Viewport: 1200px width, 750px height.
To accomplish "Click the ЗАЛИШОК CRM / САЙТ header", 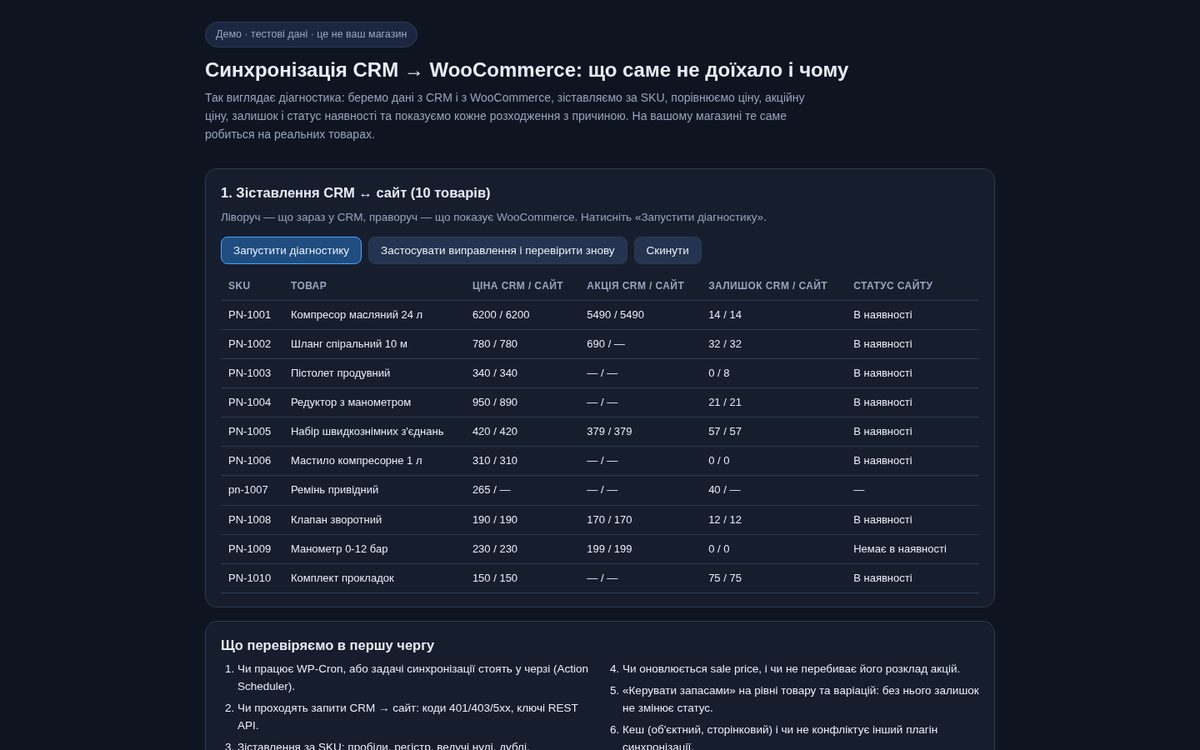I will [x=768, y=286].
